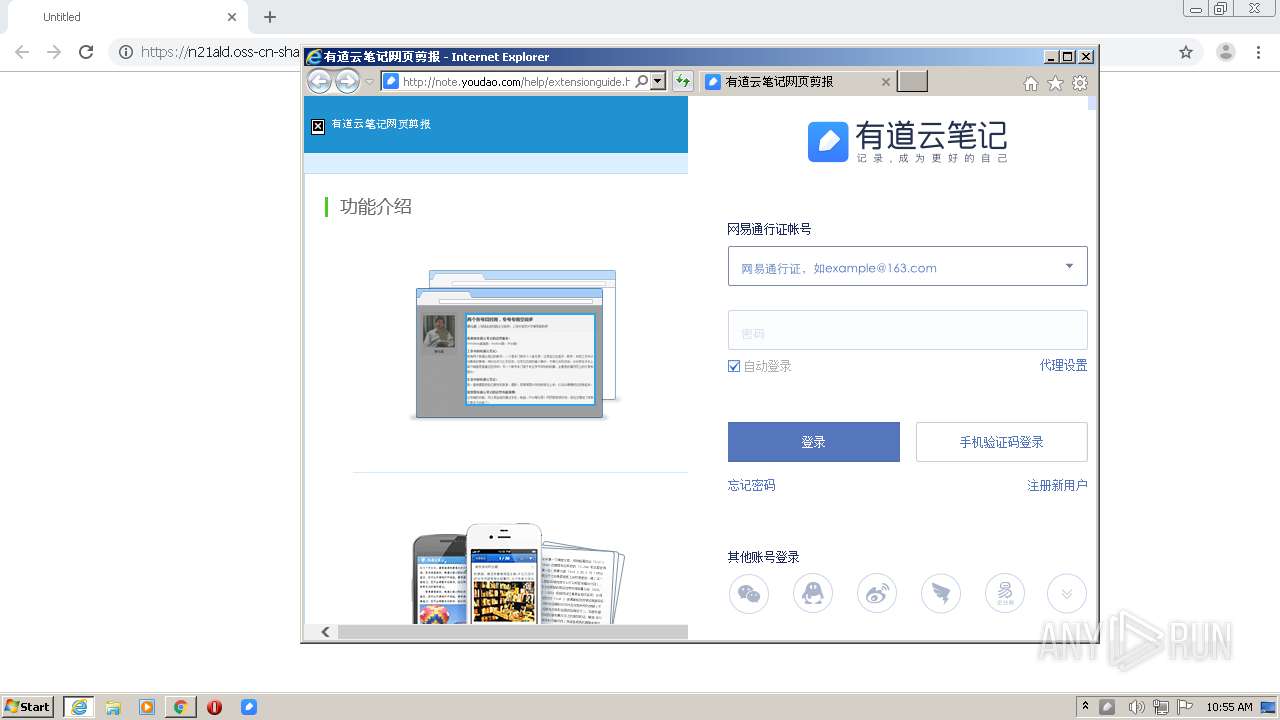Viewport: 1280px width, 720px height.
Task: Open Windows Explorer folder taskbar icon
Action: tap(113, 707)
